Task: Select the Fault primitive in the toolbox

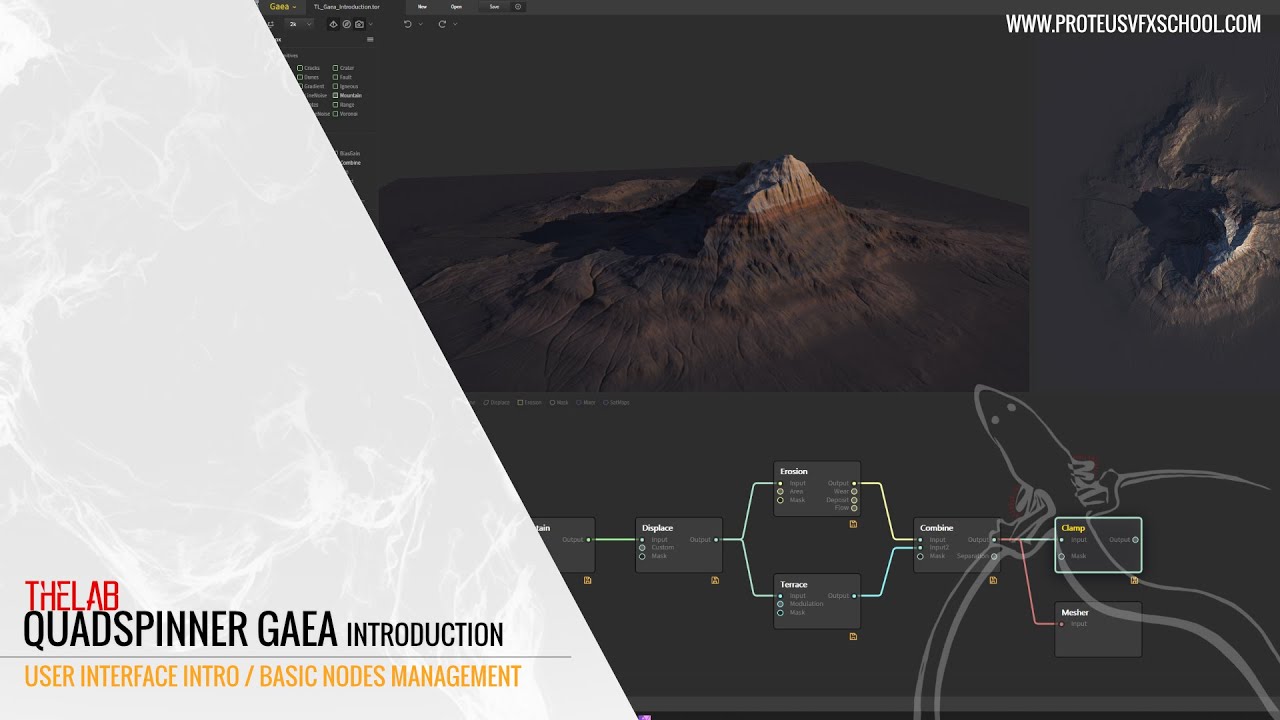Action: [342, 77]
